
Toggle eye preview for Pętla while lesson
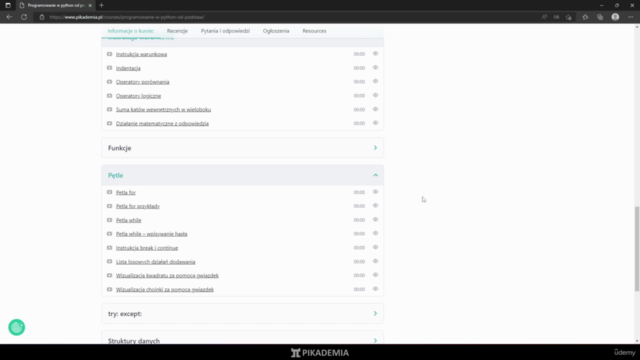pos(375,220)
